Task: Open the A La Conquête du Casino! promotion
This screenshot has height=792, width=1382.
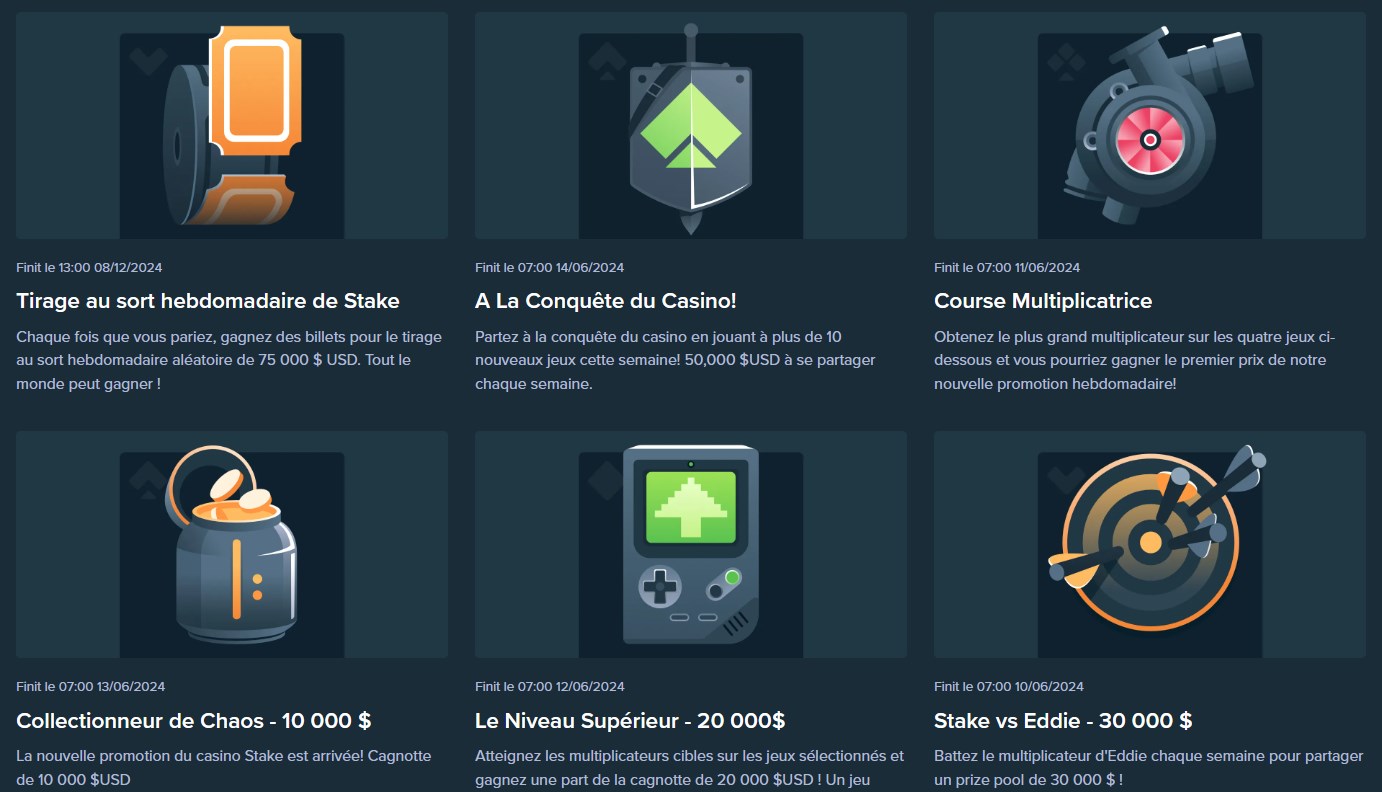Action: coord(606,301)
